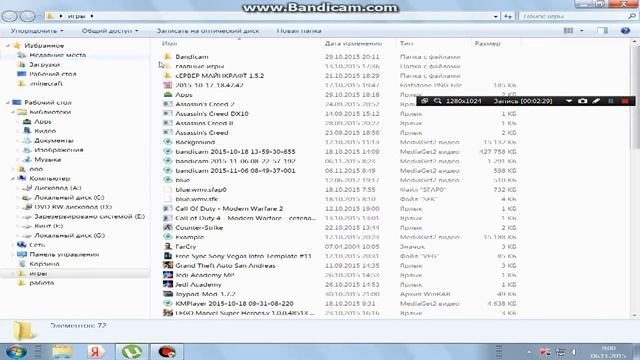640x360 pixels.
Task: Sort by the Размер column header
Action: (x=487, y=43)
